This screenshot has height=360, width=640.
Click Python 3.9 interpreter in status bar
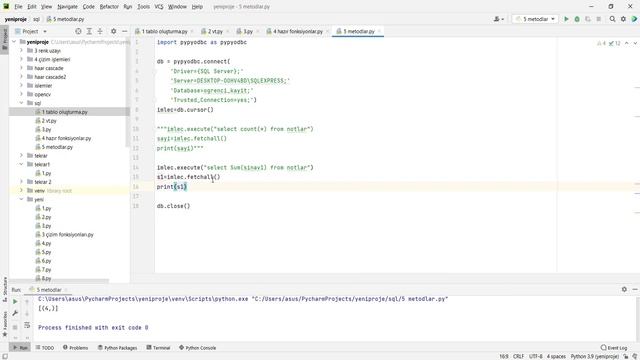[x=594, y=356]
